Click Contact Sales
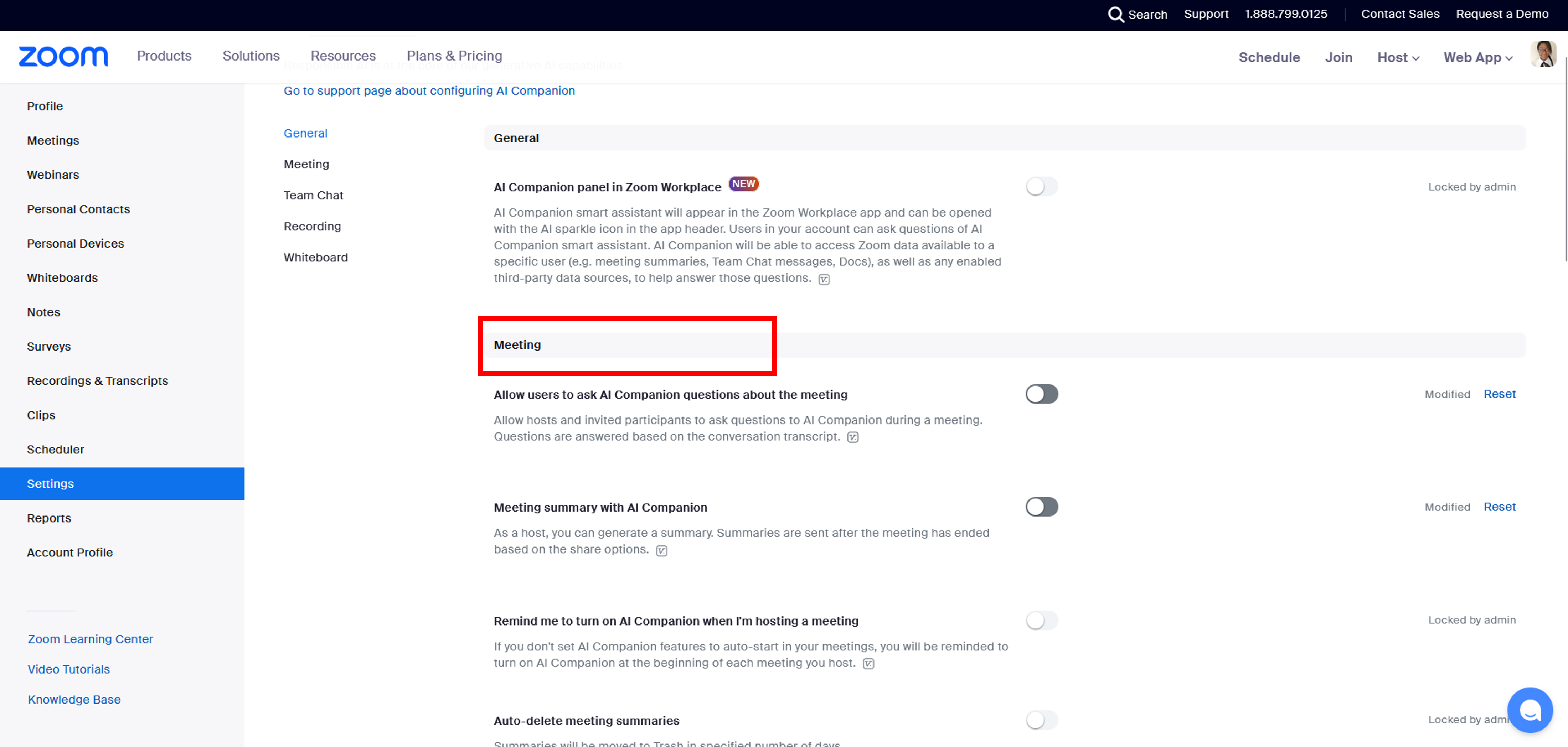Screen dimensions: 1568x747 pyautogui.click(x=1400, y=14)
